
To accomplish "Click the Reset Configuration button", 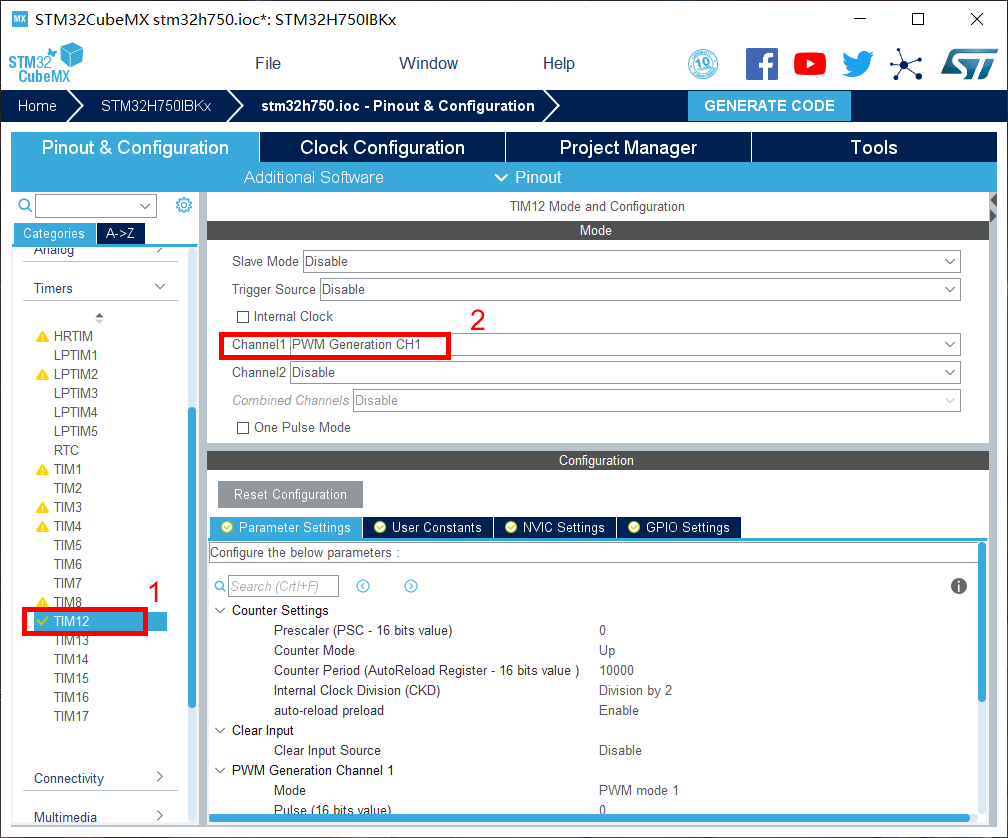I will (290, 495).
